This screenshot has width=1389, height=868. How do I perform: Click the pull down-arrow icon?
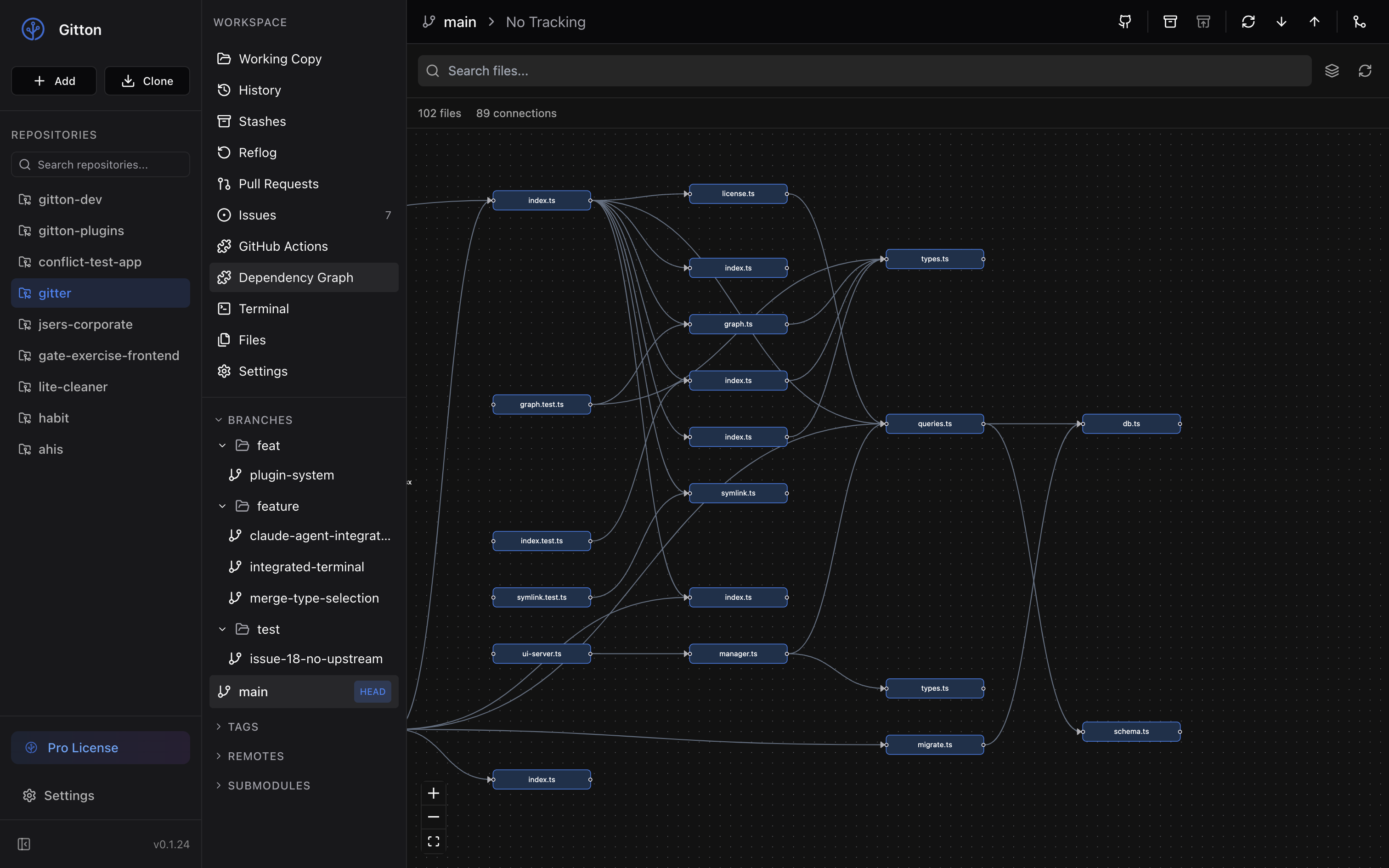1281,22
